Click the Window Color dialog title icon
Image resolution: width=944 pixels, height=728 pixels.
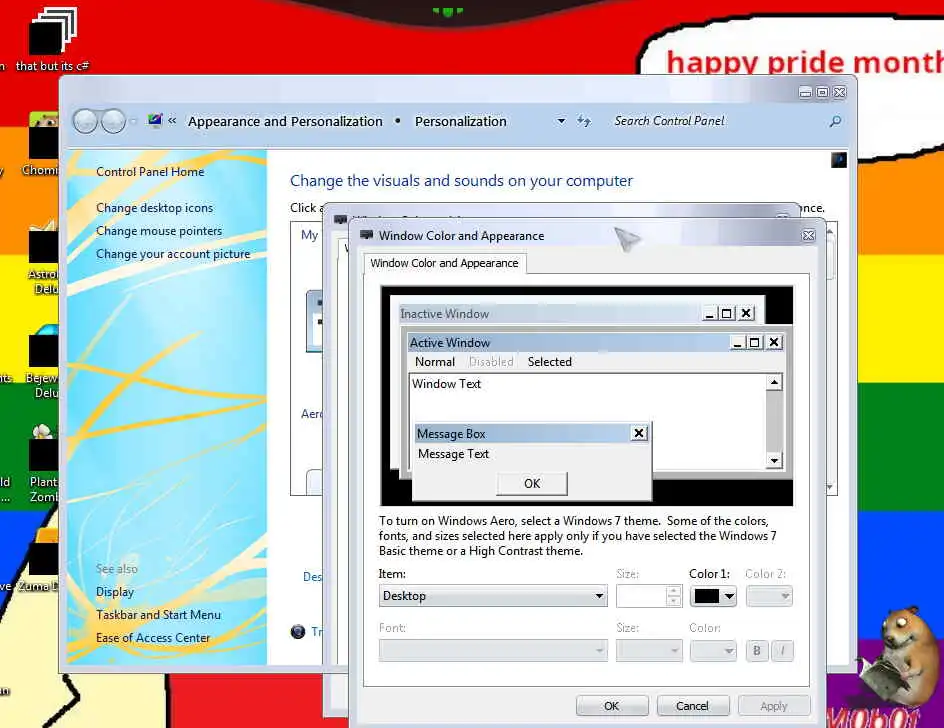[x=366, y=235]
